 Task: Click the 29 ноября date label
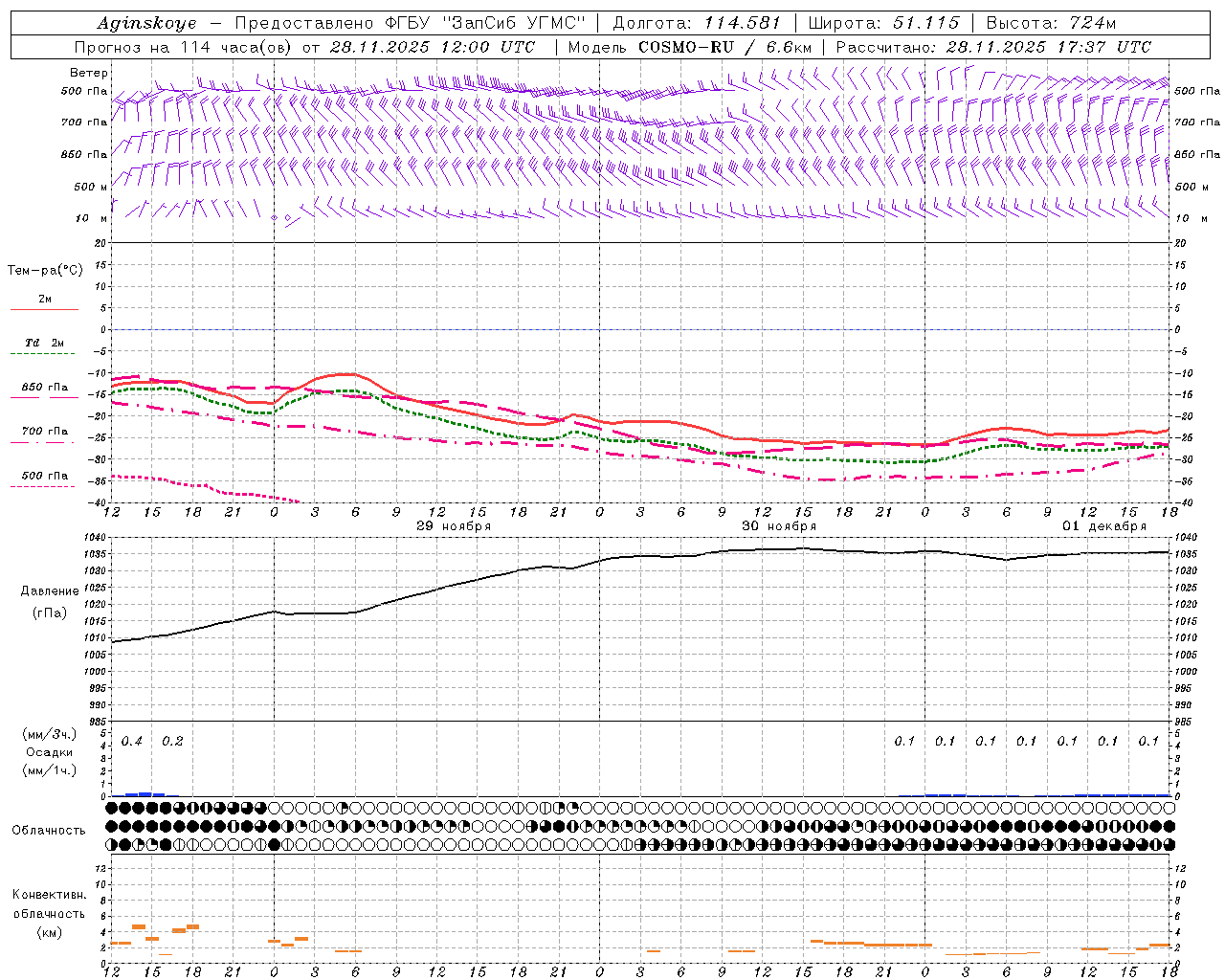tap(454, 526)
